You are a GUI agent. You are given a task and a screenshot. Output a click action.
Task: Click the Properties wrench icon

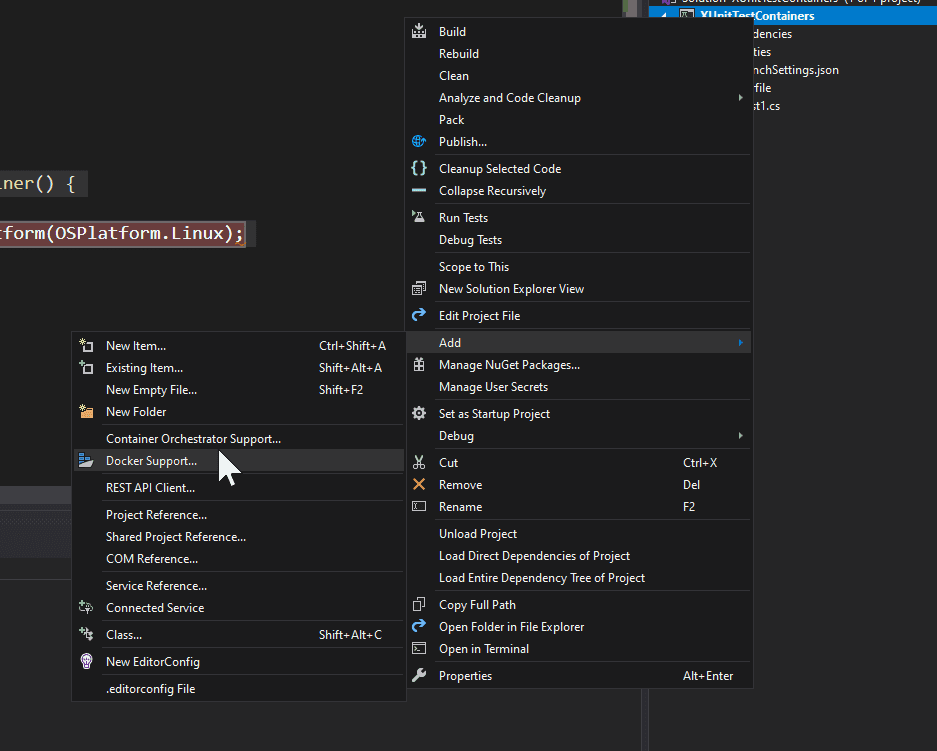tap(419, 676)
